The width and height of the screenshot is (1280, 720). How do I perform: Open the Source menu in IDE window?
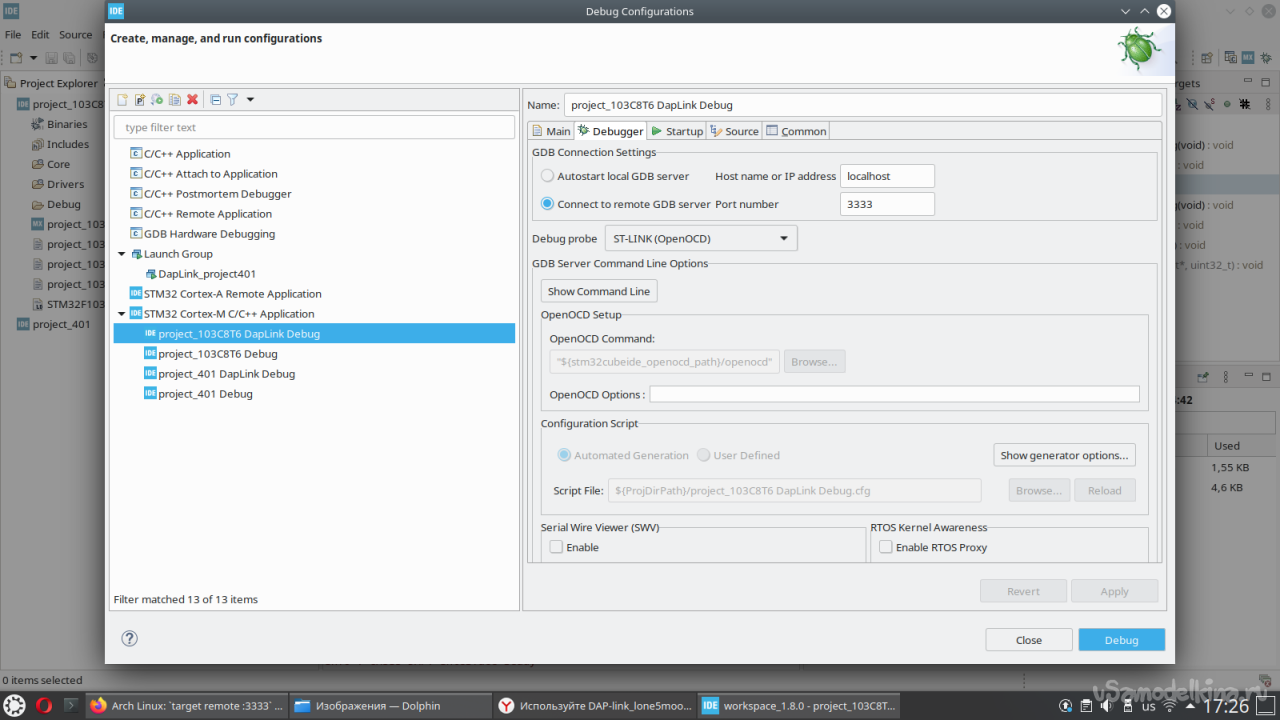75,34
